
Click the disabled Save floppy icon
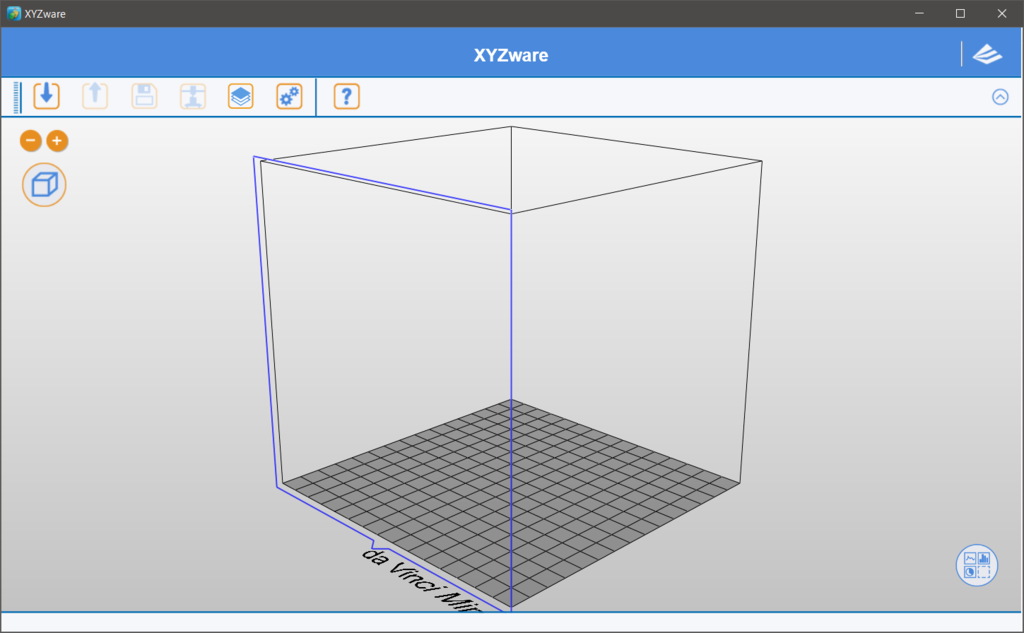pyautogui.click(x=144, y=96)
